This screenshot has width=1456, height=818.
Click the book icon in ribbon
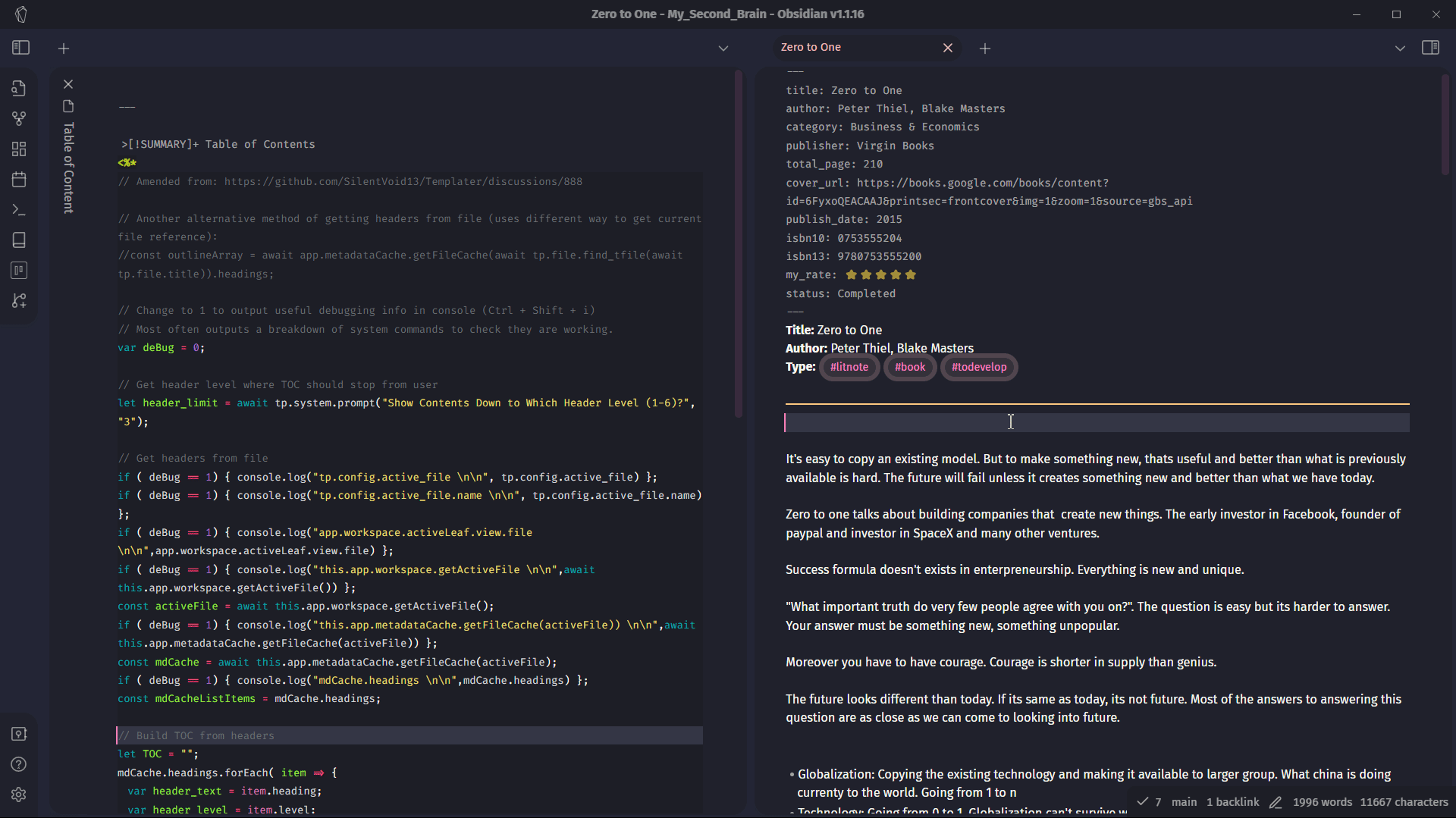pyautogui.click(x=19, y=240)
